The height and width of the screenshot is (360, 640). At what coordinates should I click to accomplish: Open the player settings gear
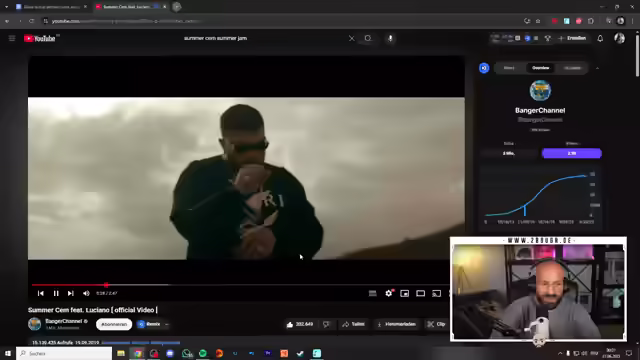(389, 293)
